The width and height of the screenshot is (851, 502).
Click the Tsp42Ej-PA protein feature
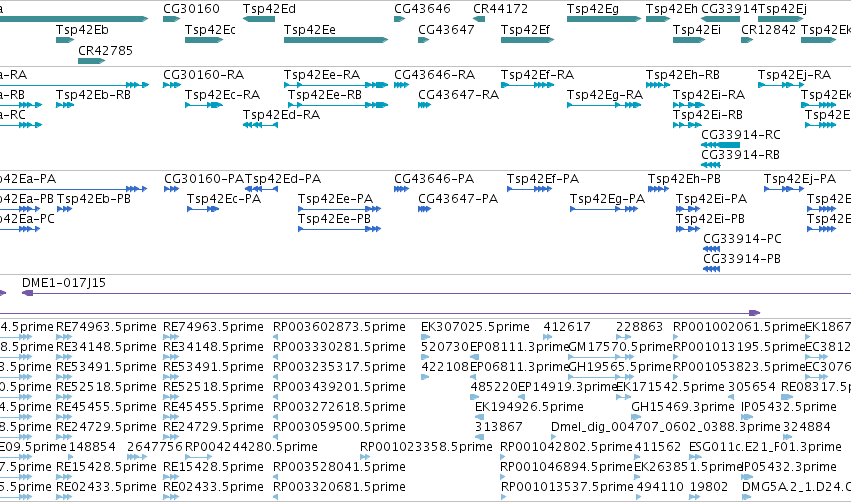coord(784,189)
